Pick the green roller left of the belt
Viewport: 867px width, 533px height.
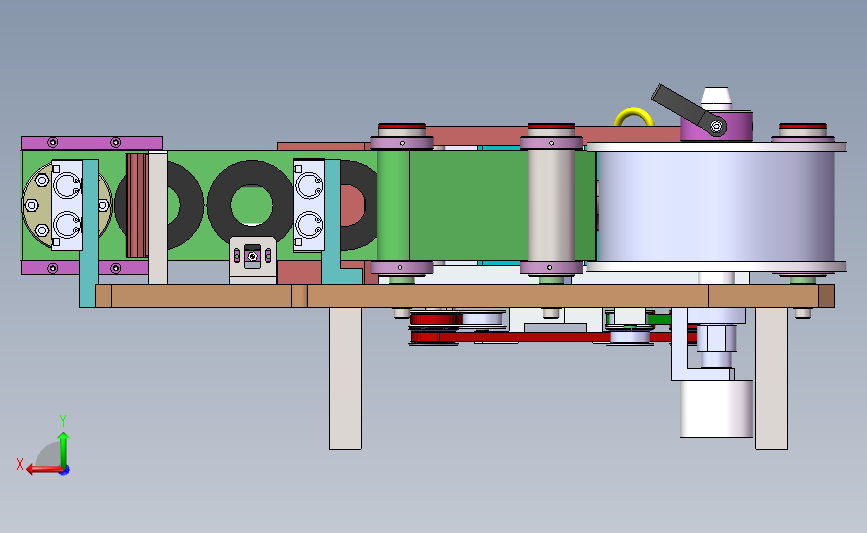394,205
